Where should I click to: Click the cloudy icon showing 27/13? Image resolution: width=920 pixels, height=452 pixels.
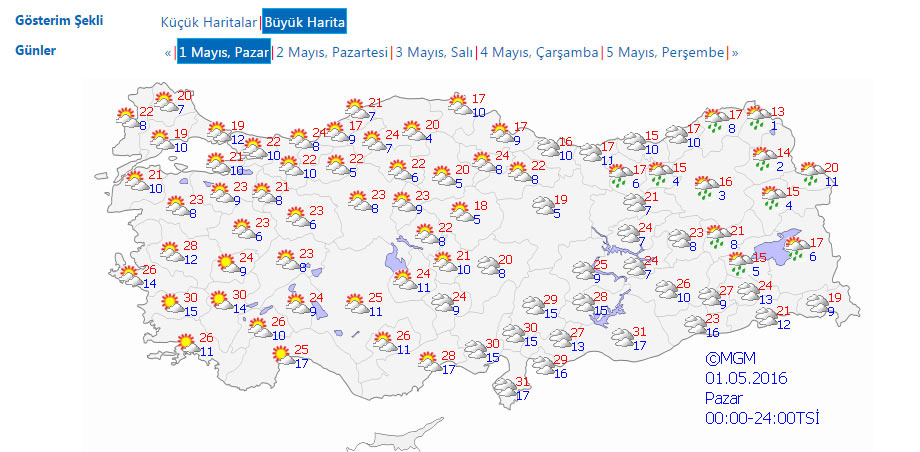click(x=560, y=339)
